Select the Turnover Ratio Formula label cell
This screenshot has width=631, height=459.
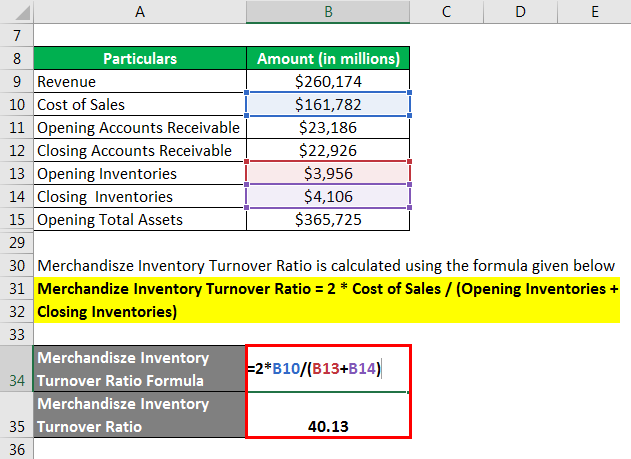[140, 368]
